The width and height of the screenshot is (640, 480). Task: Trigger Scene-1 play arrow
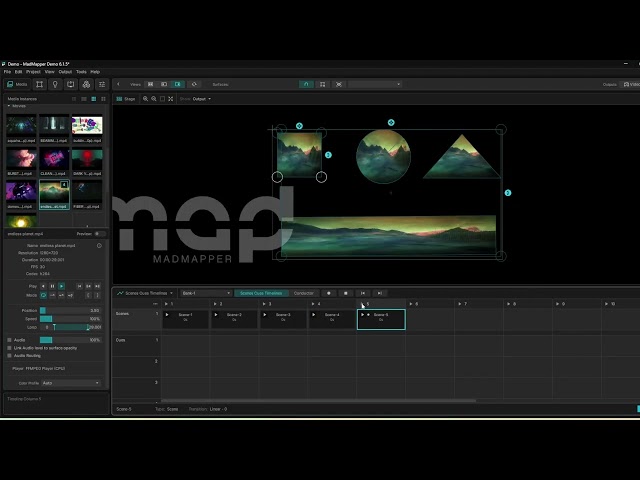point(167,315)
